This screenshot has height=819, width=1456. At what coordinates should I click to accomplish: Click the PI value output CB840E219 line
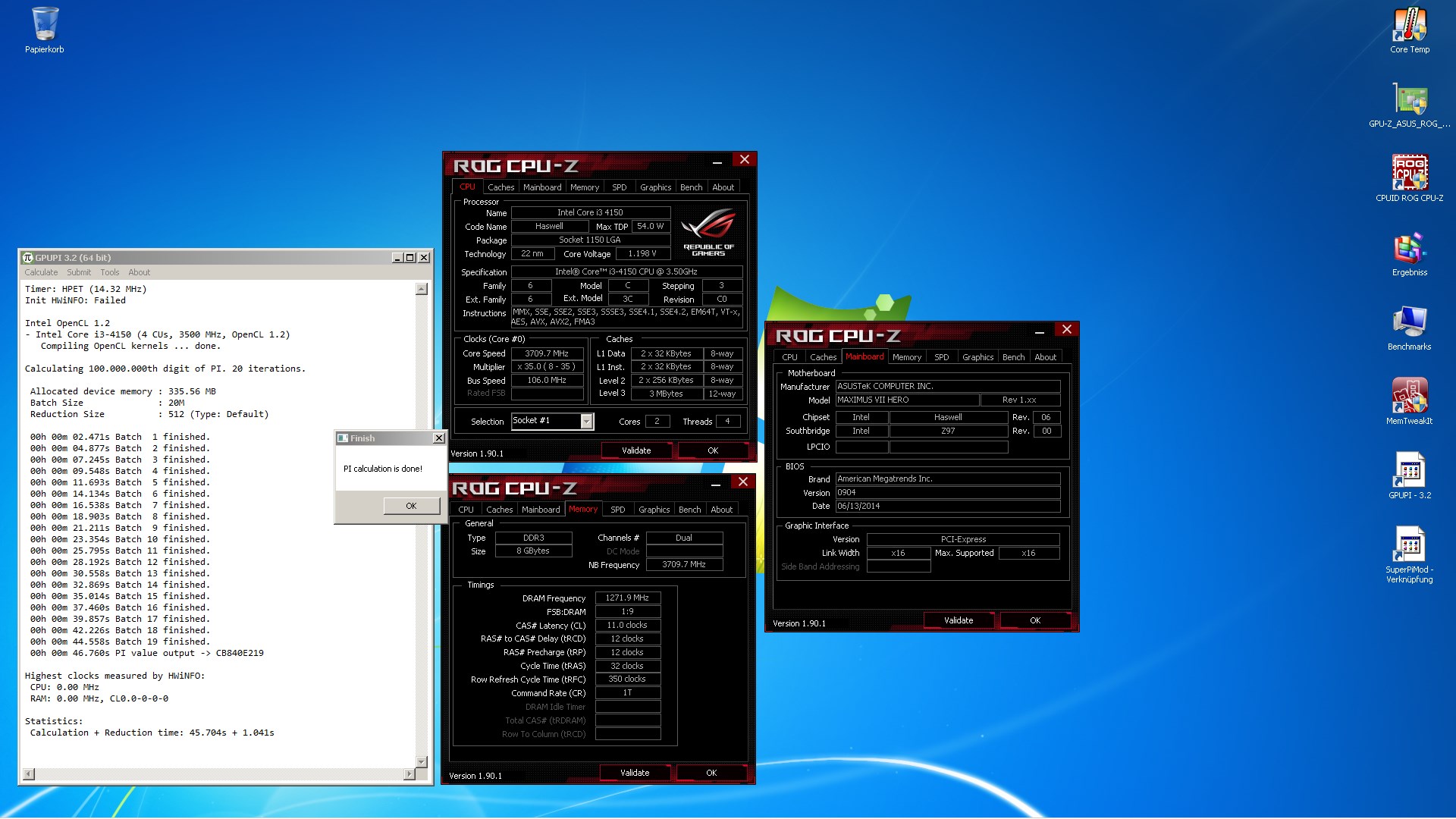coord(147,653)
